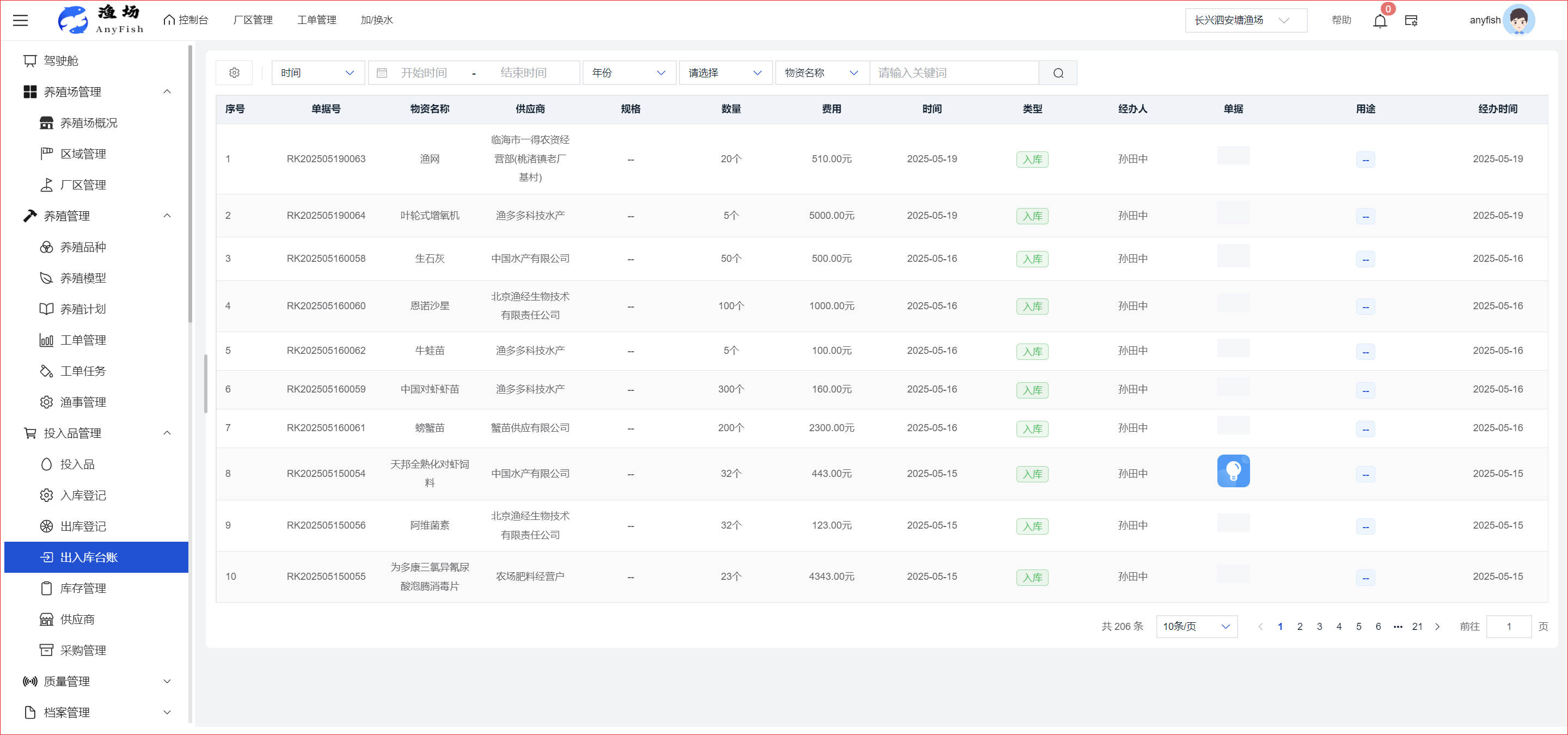Click the search magnifier button
Screen dimensions: 1568x735
point(1058,73)
